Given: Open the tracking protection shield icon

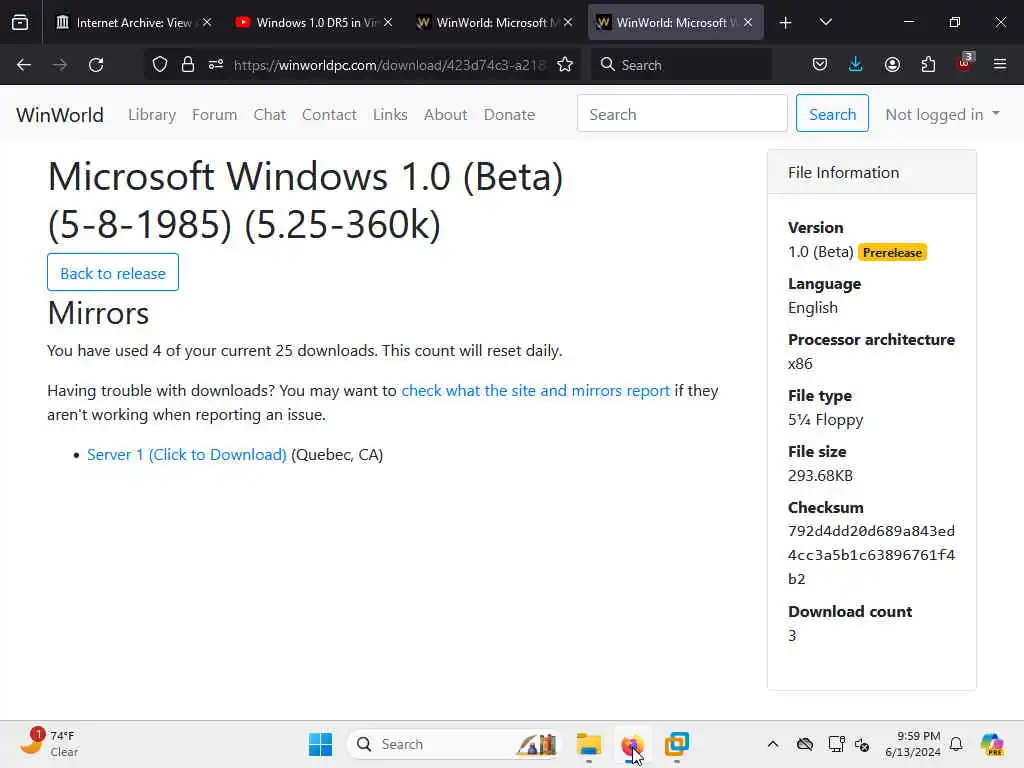Looking at the screenshot, I should pos(160,65).
